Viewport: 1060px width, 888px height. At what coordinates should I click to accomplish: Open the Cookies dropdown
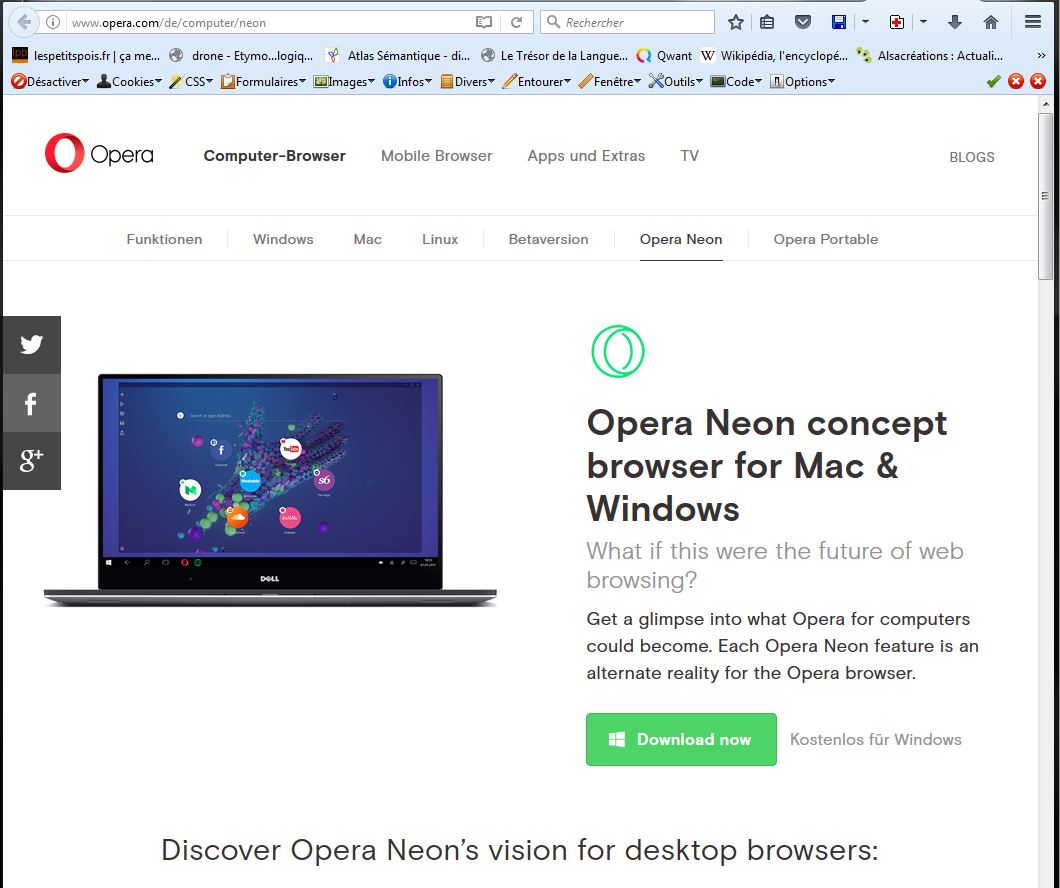[129, 82]
